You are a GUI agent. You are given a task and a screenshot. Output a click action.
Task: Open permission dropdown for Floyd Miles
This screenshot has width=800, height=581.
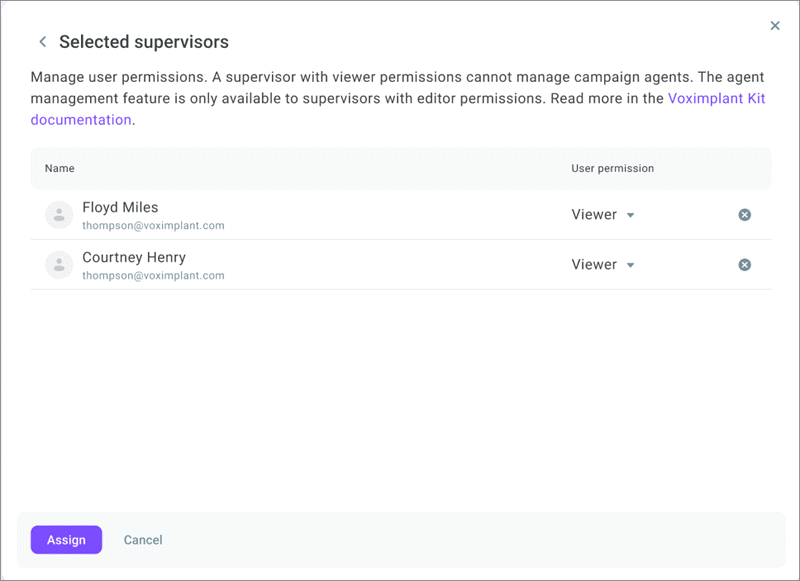coord(603,215)
